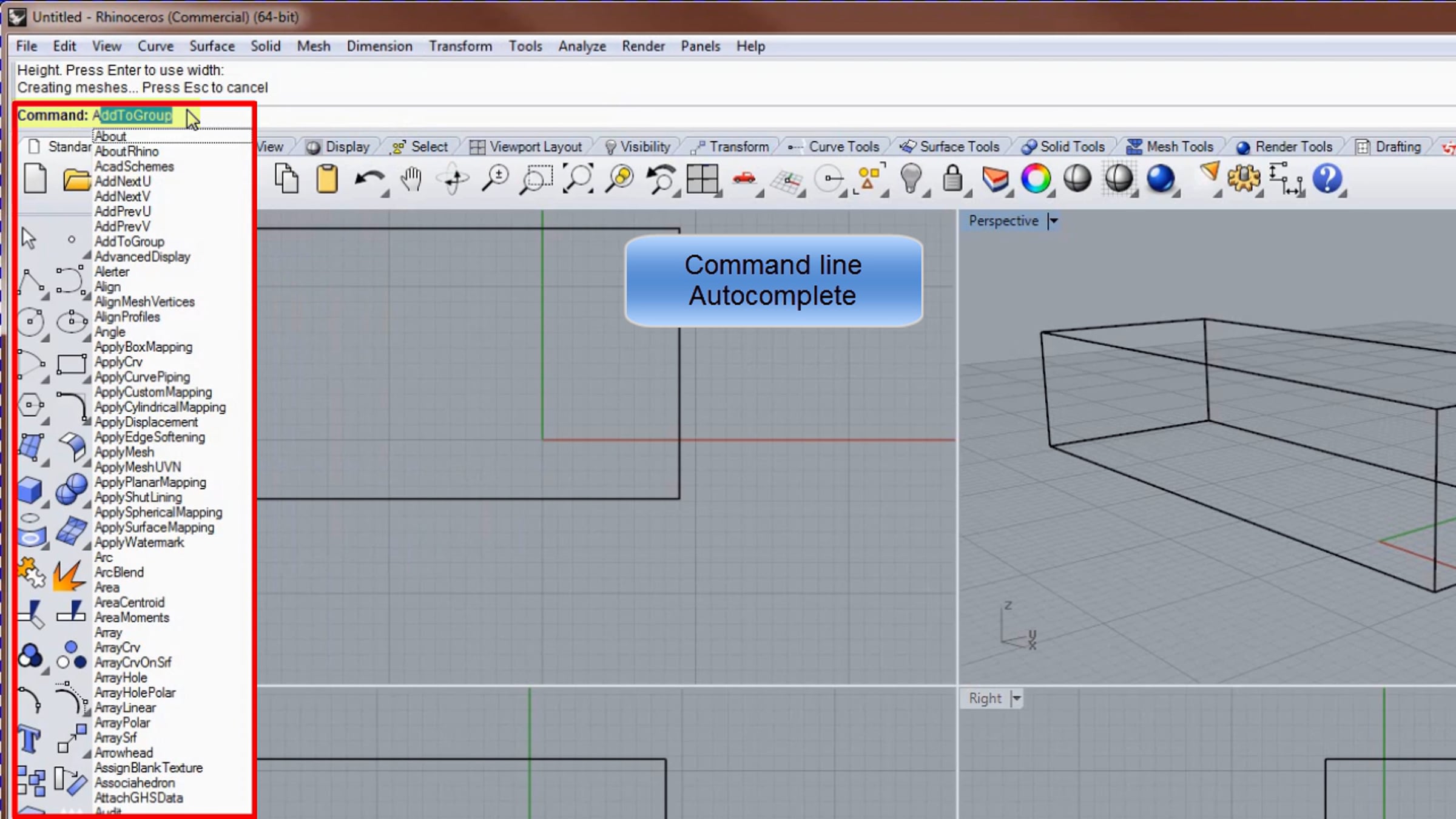The image size is (1456, 819).
Task: Click the Copy icon in toolbar
Action: coord(286,179)
